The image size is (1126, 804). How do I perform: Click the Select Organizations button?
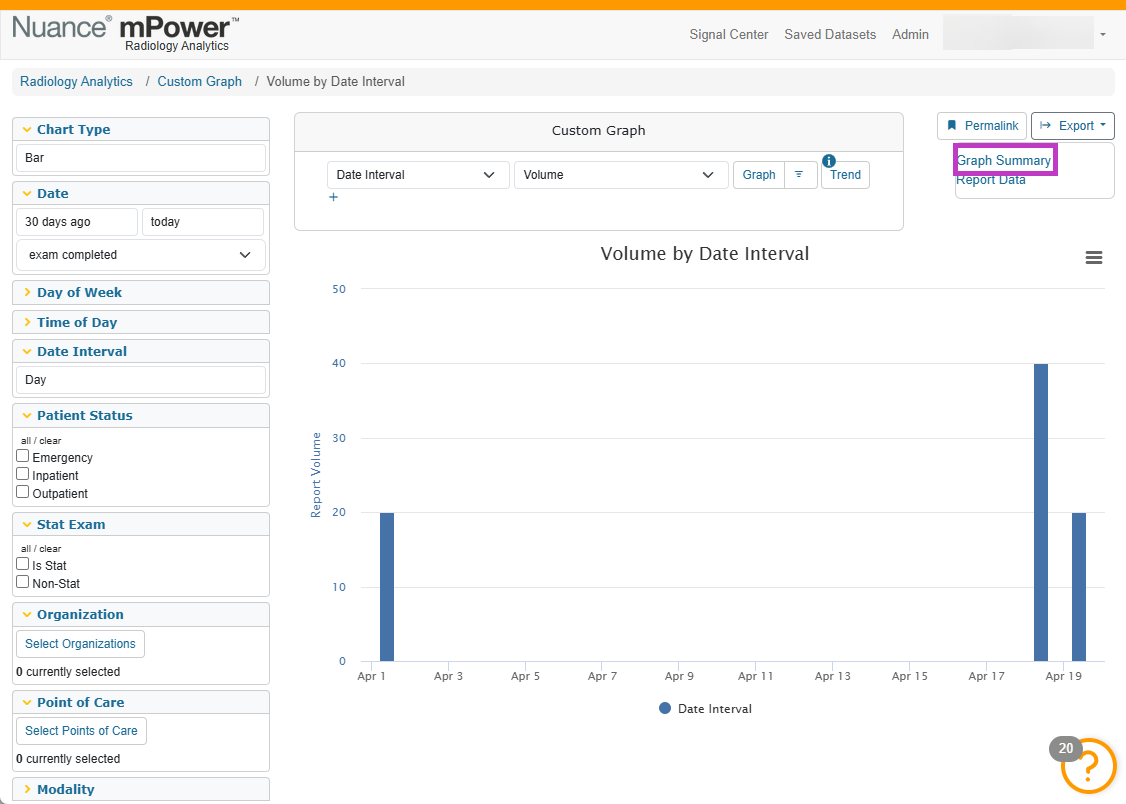[x=80, y=644]
